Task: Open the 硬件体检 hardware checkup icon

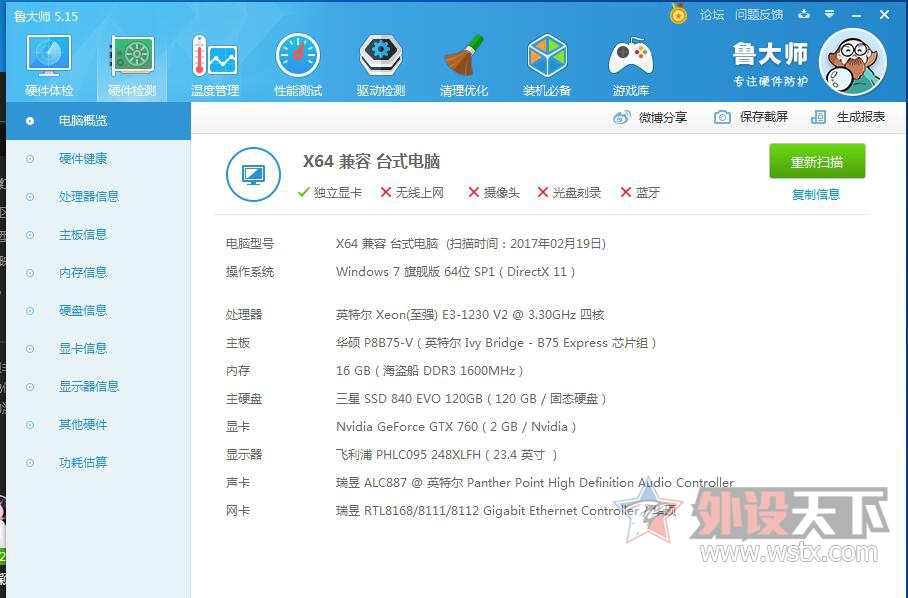Action: tap(49, 57)
